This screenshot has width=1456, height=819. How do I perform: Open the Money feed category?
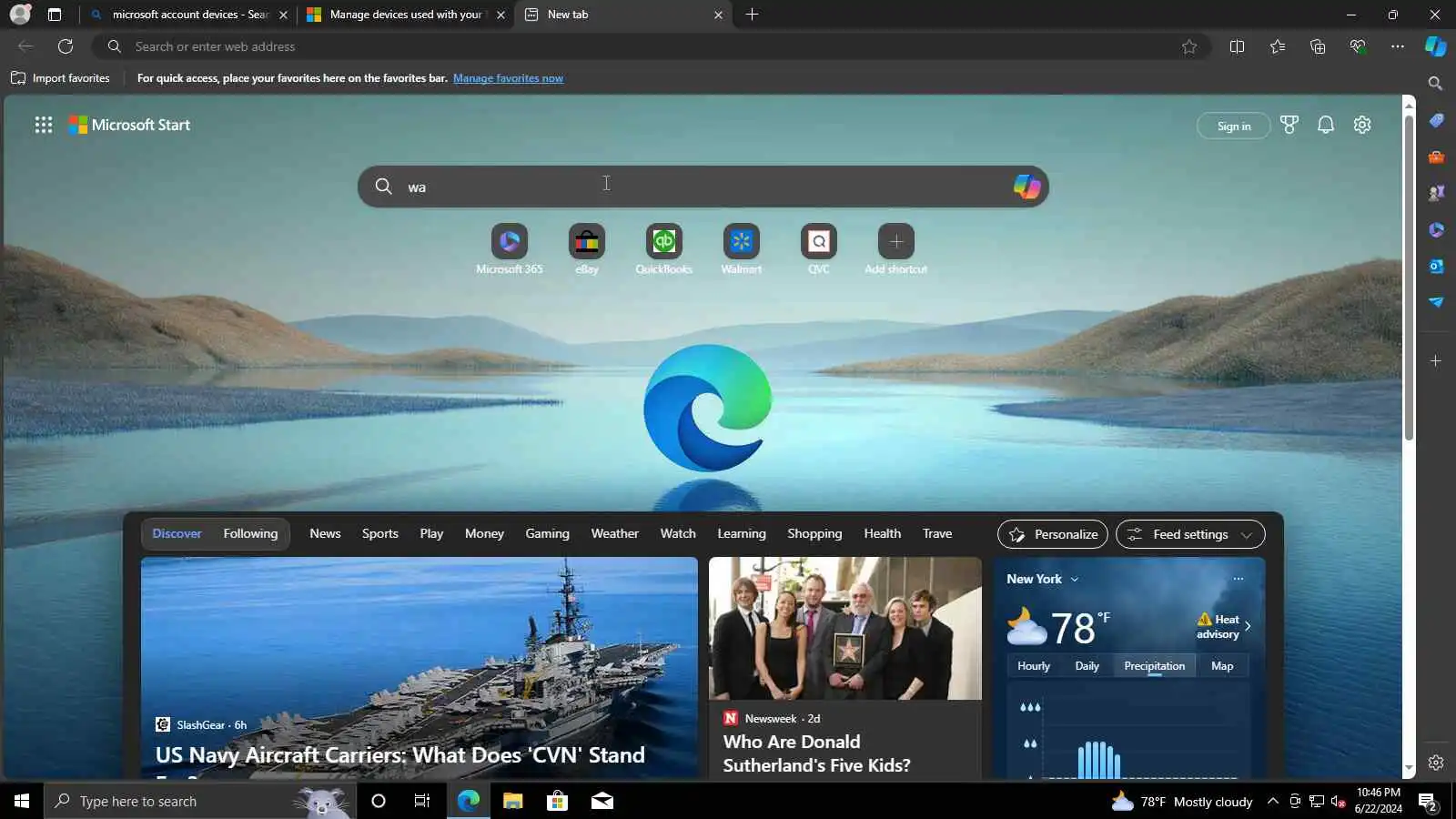[x=484, y=534]
